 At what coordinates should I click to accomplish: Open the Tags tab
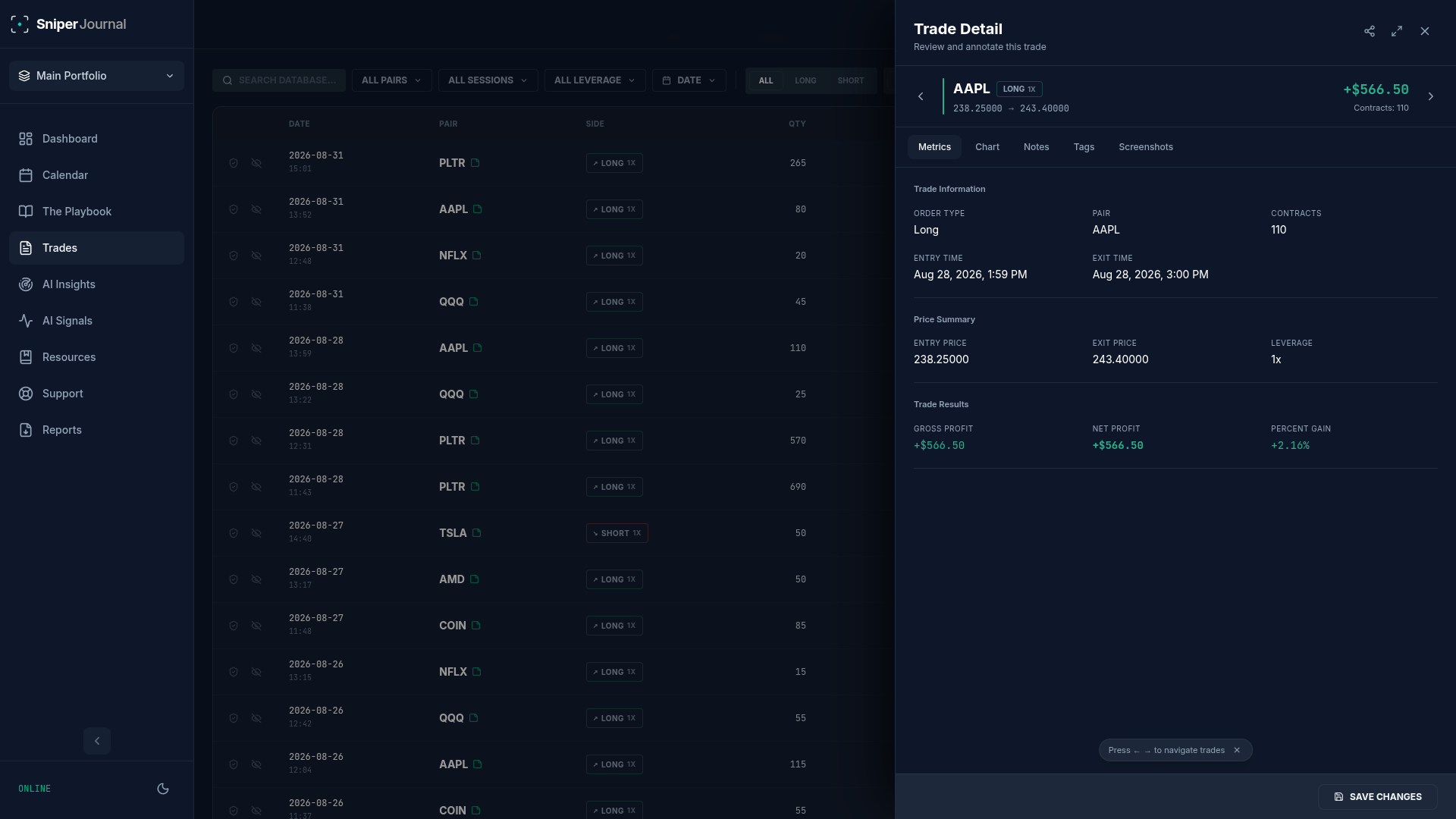1084,147
